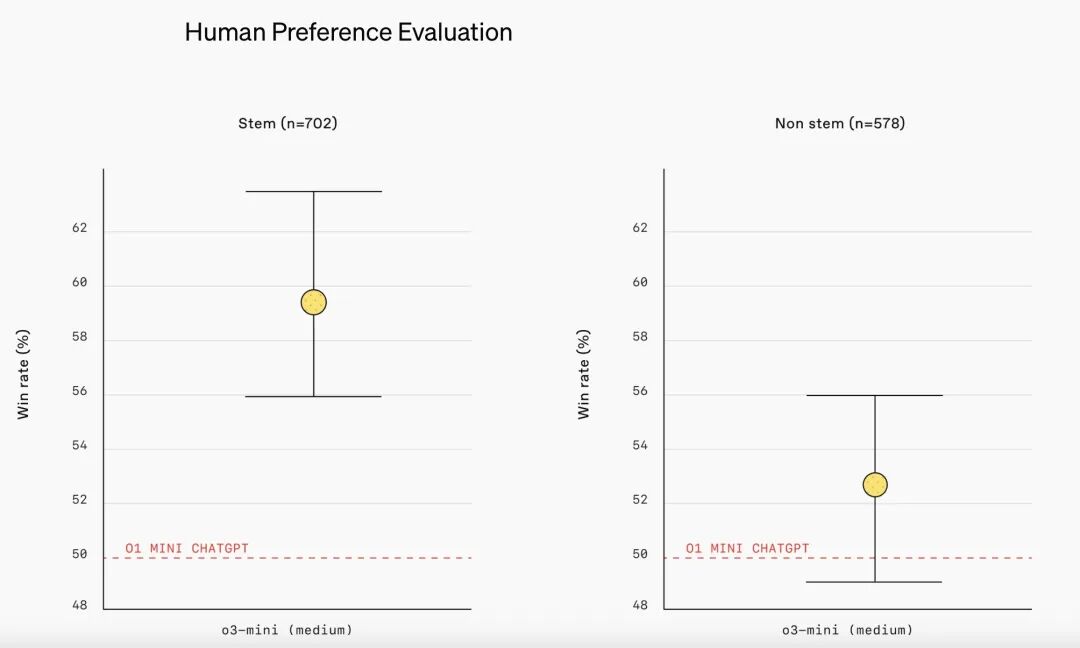Click the red dashed baseline in Stem chart
This screenshot has width=1080, height=648.
click(x=288, y=558)
